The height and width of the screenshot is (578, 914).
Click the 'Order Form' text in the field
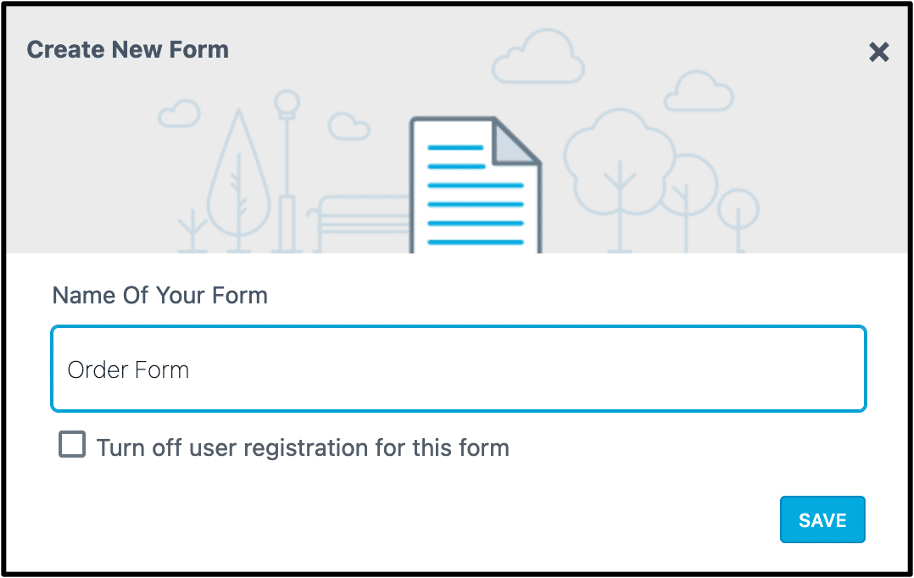tap(128, 370)
